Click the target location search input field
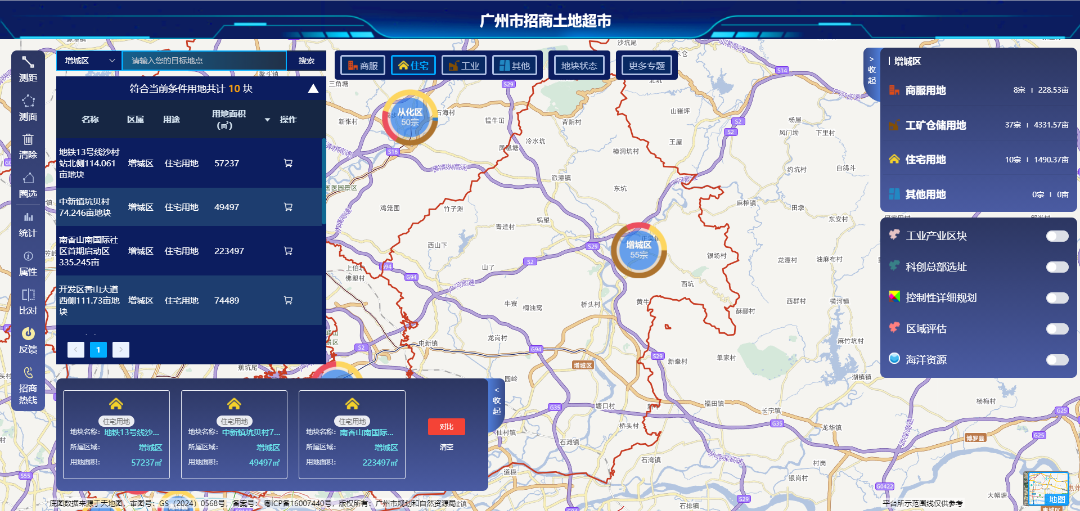This screenshot has width=1080, height=511. coord(204,60)
